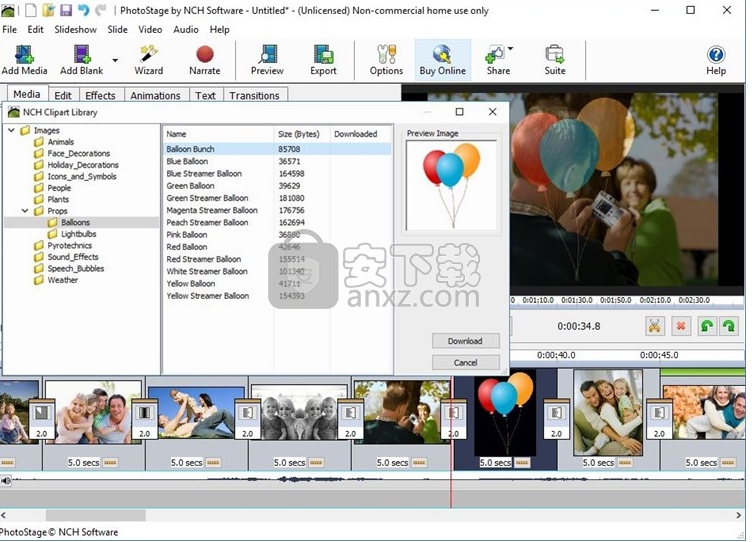The image size is (752, 542).
Task: Click the undo arrow in title bar
Action: pyautogui.click(x=83, y=10)
